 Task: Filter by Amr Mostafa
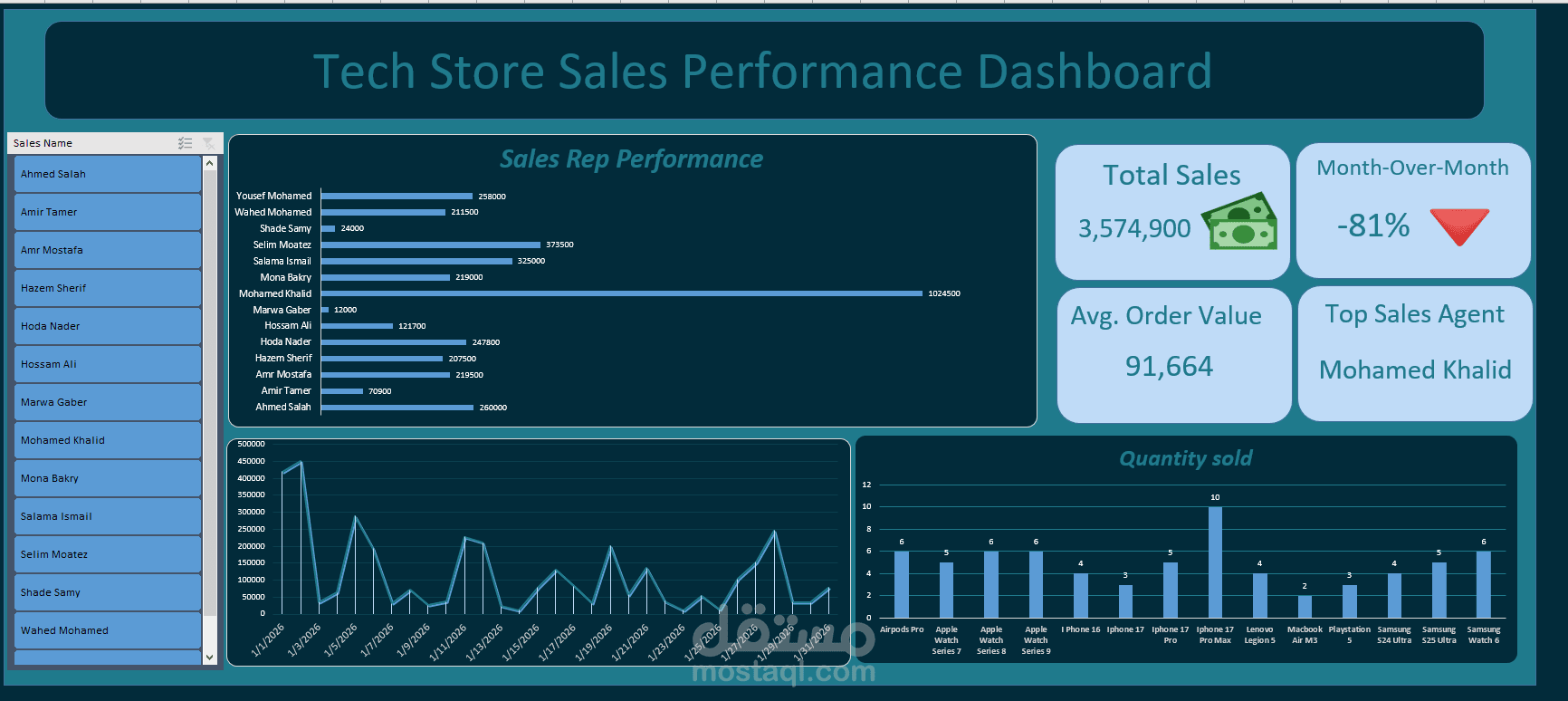tap(108, 250)
